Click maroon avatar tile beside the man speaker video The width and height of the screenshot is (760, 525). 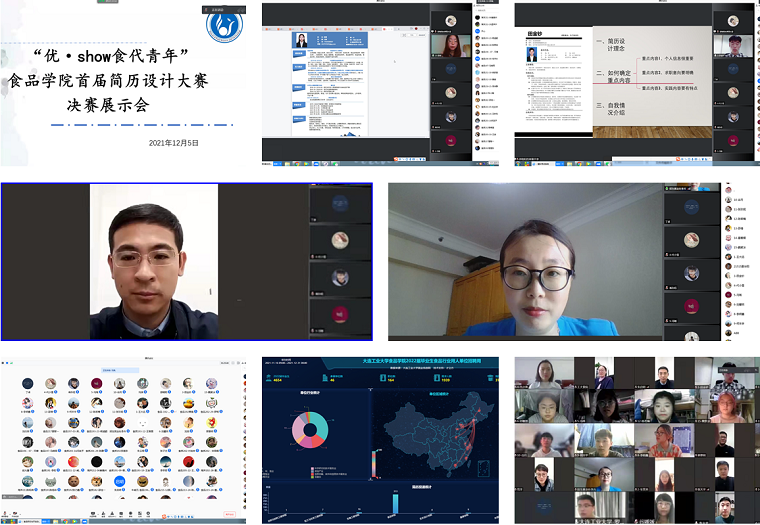click(340, 315)
